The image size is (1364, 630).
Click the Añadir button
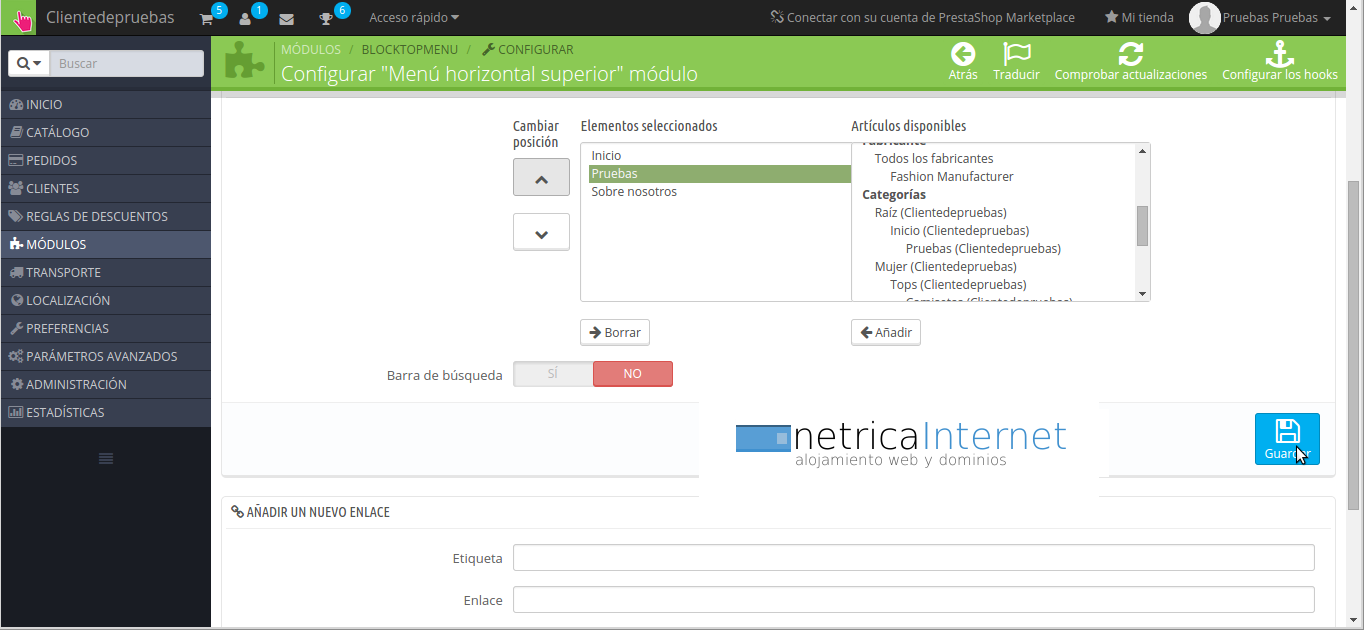click(x=886, y=333)
